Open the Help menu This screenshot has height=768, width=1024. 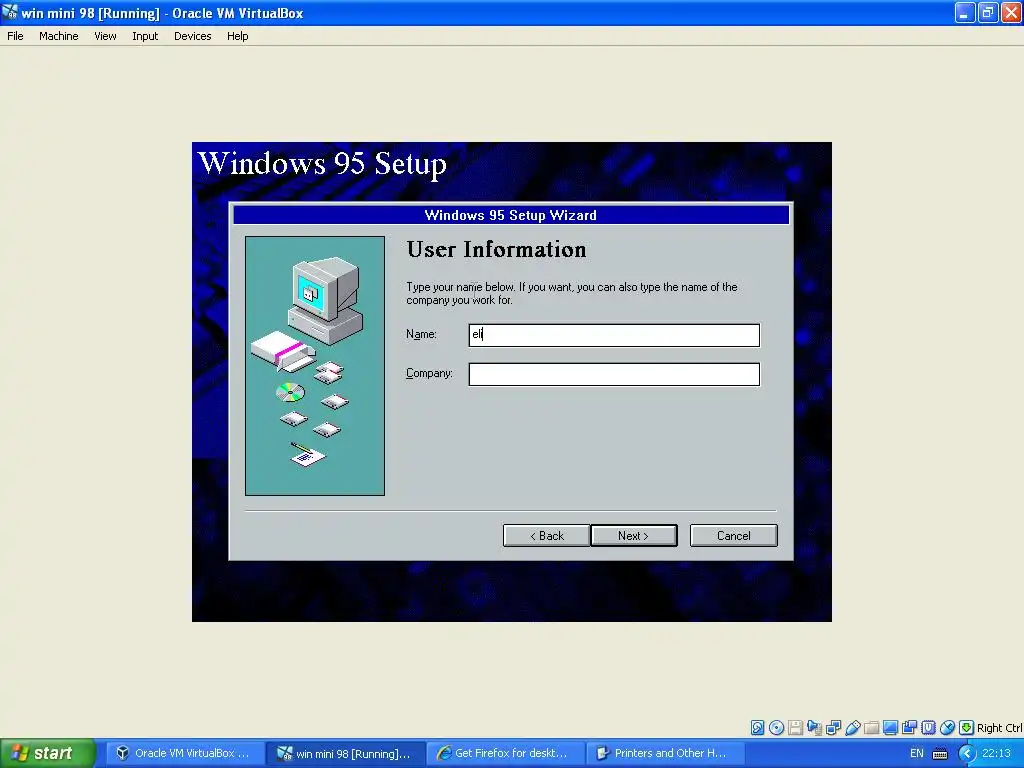point(238,36)
